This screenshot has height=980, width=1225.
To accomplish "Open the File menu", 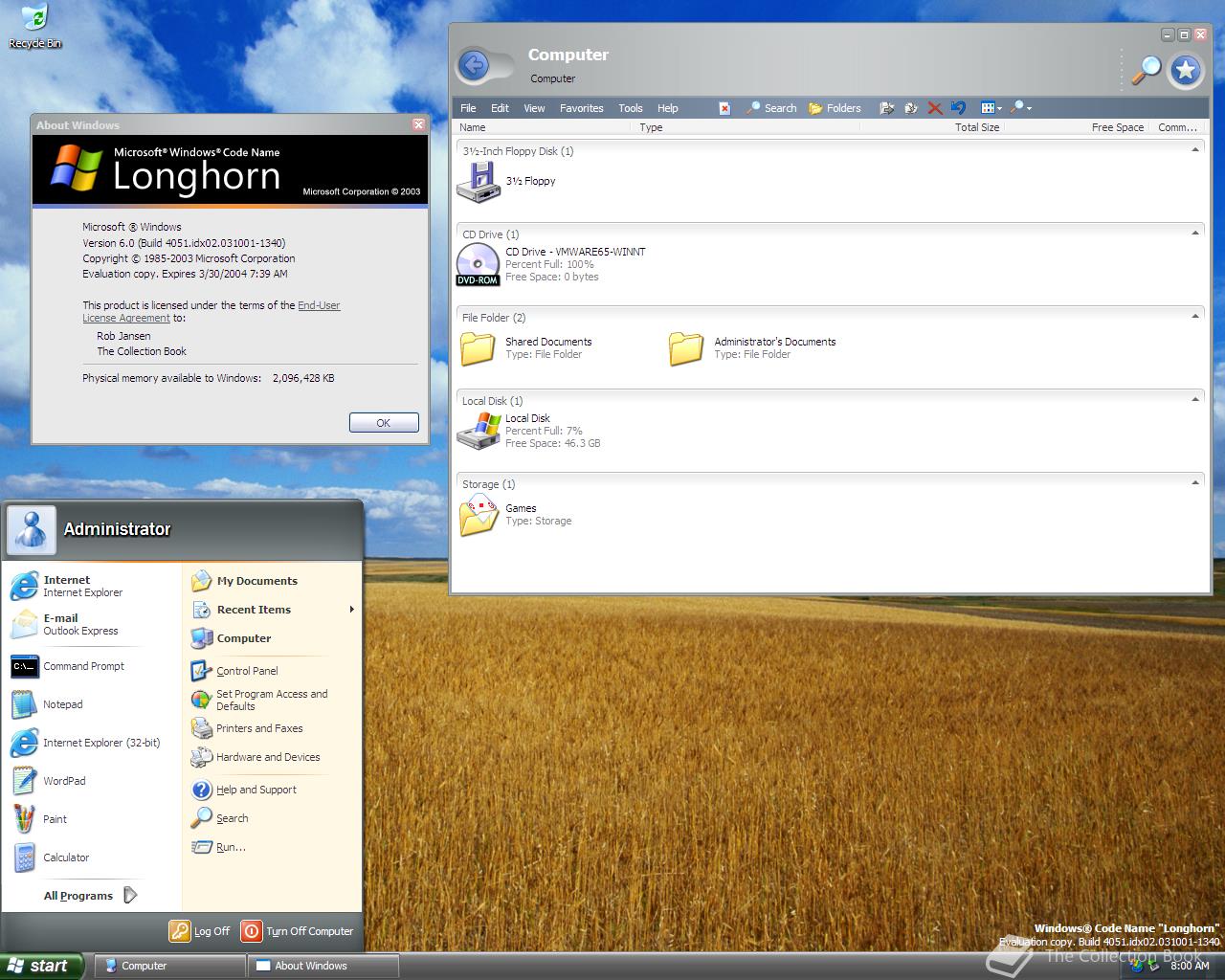I will [468, 108].
